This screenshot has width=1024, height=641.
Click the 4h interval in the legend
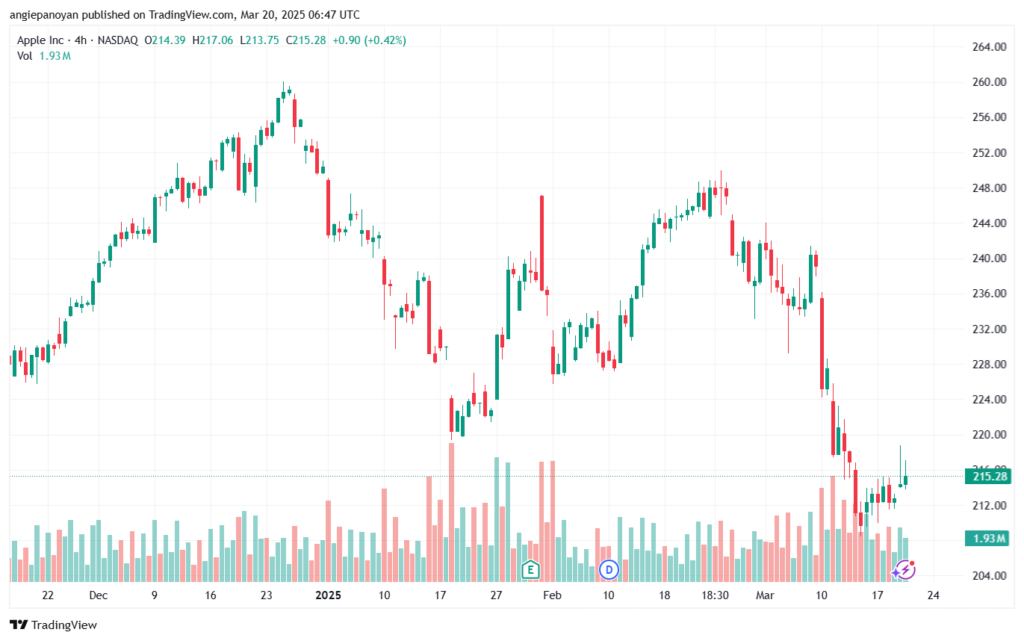(x=80, y=40)
